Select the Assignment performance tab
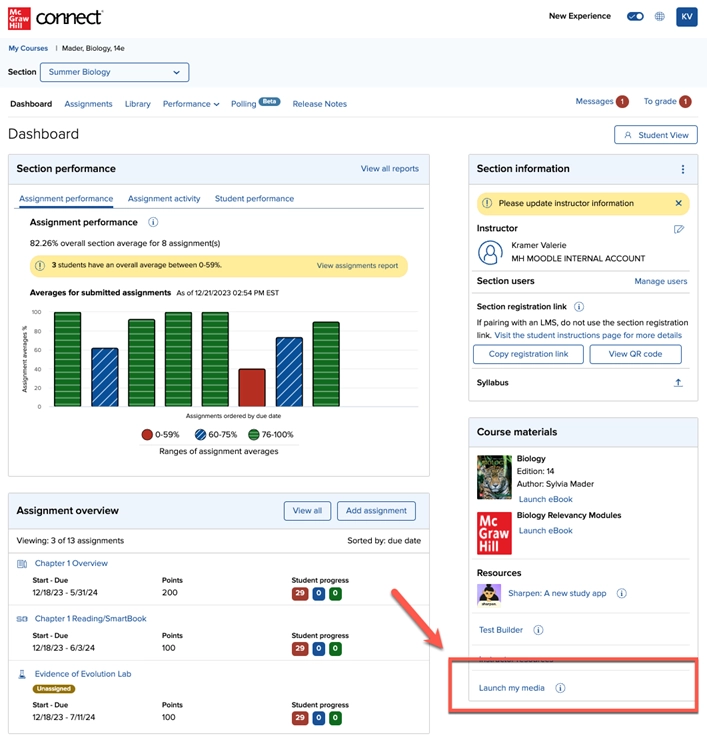This screenshot has height=740, width=707. point(66,199)
